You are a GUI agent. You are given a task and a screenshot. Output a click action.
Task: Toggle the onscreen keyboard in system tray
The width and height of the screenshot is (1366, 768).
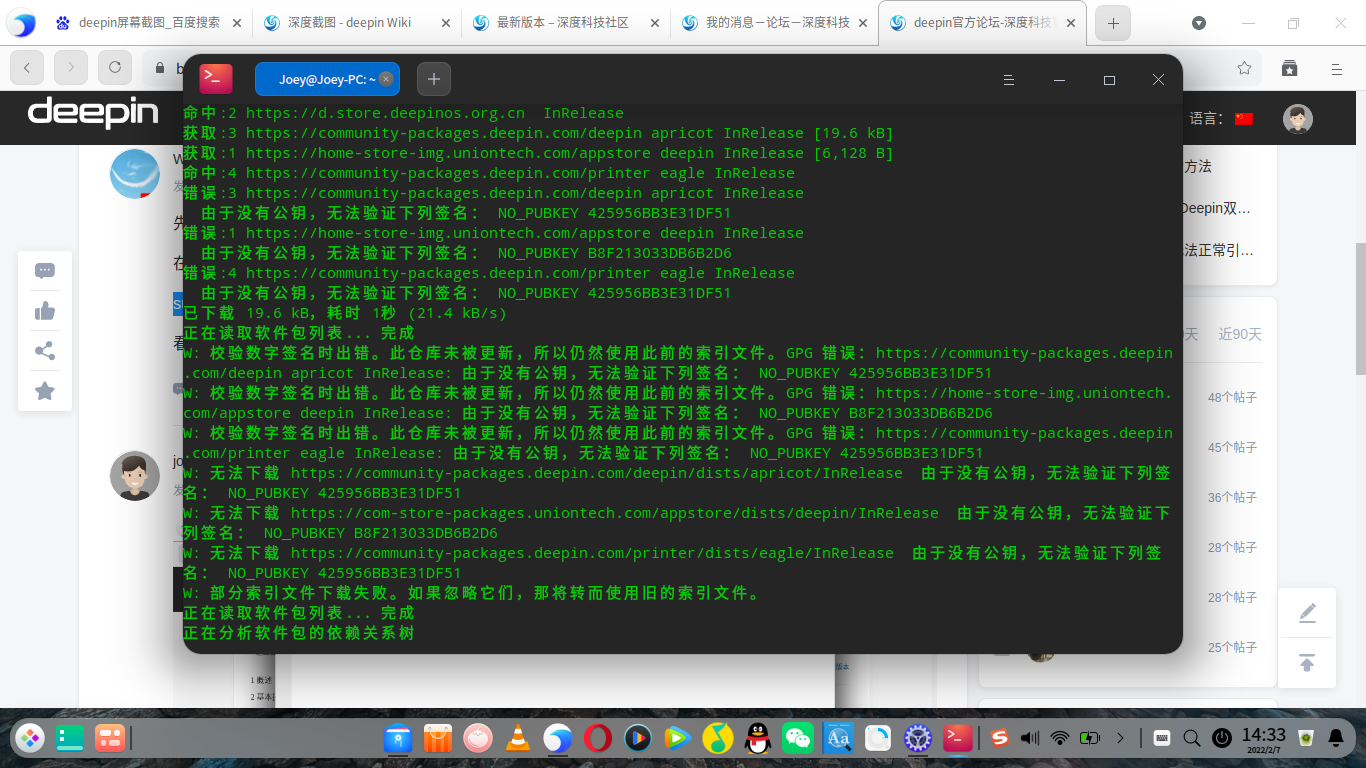(1162, 738)
